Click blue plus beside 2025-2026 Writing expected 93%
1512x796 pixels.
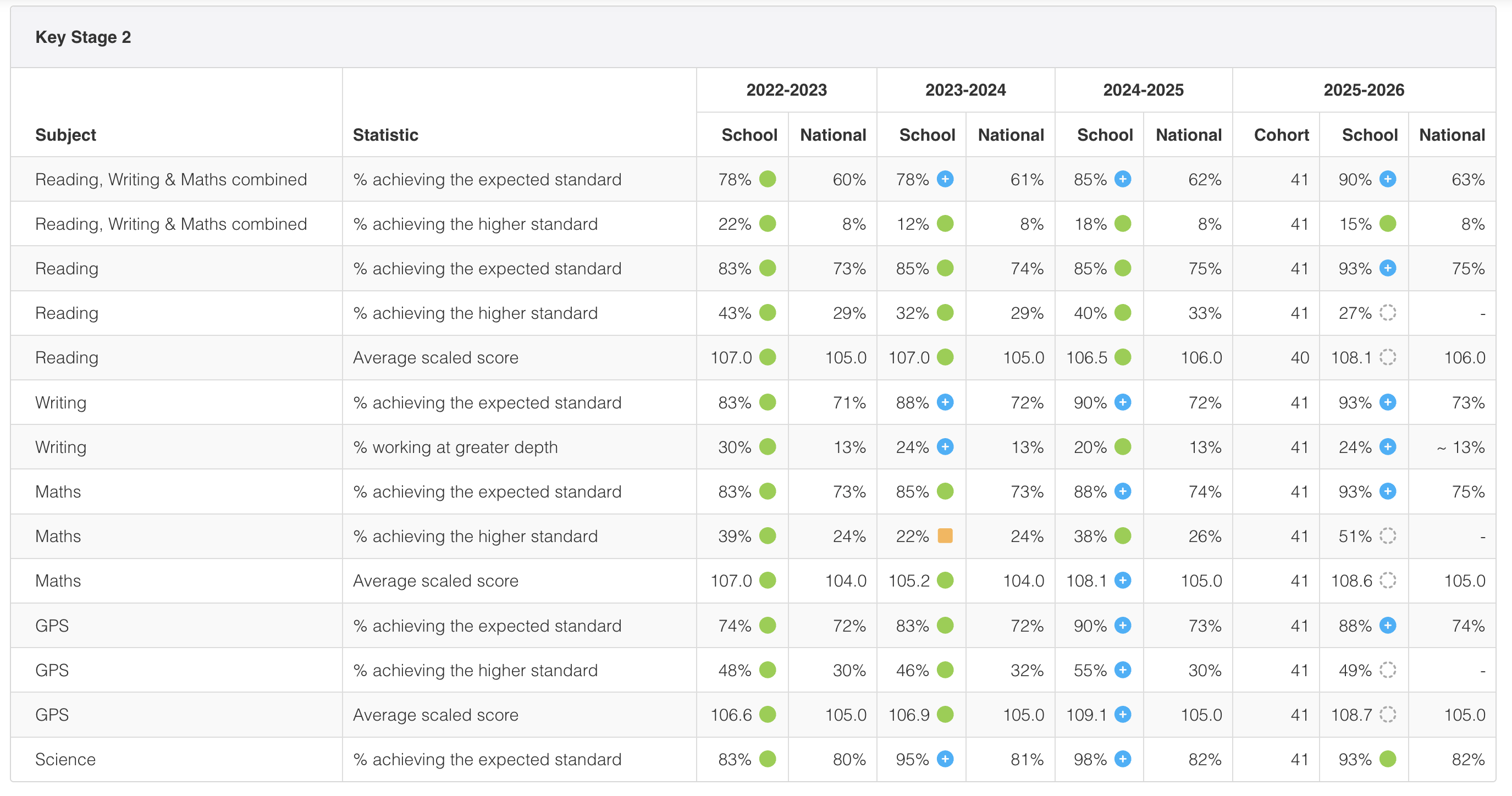pos(1388,402)
